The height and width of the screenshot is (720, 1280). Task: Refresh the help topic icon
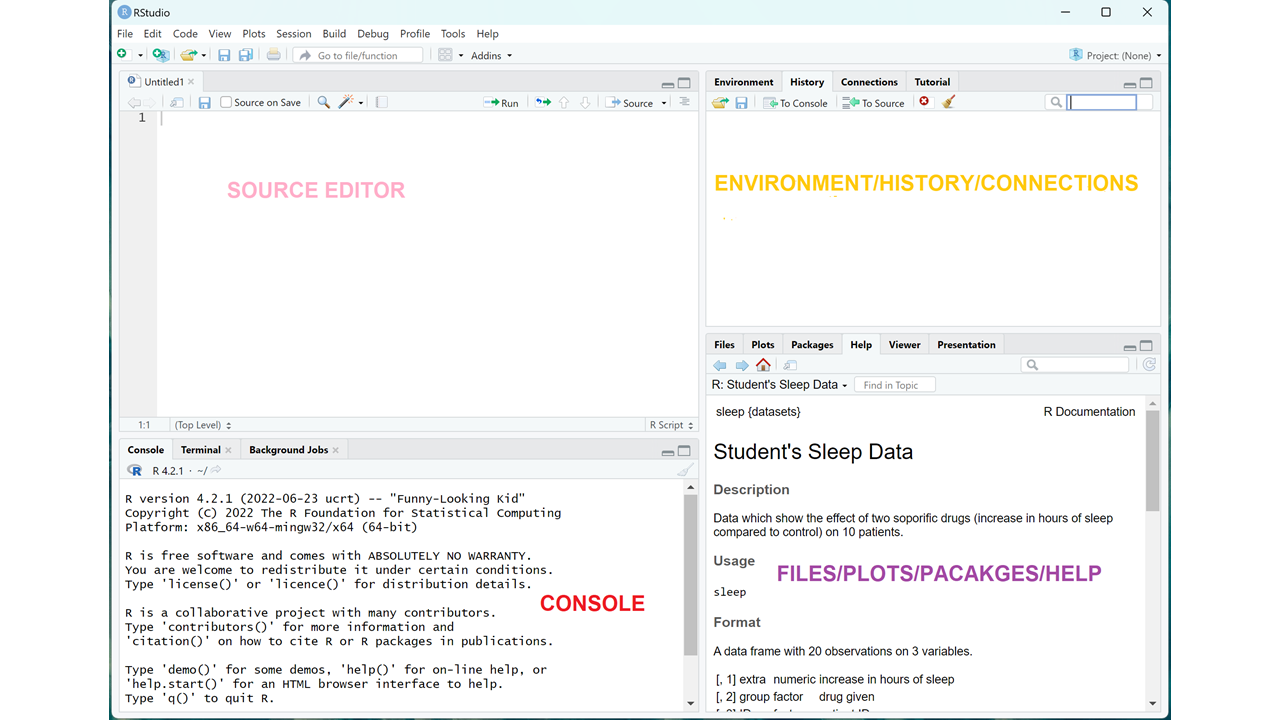pos(1149,365)
